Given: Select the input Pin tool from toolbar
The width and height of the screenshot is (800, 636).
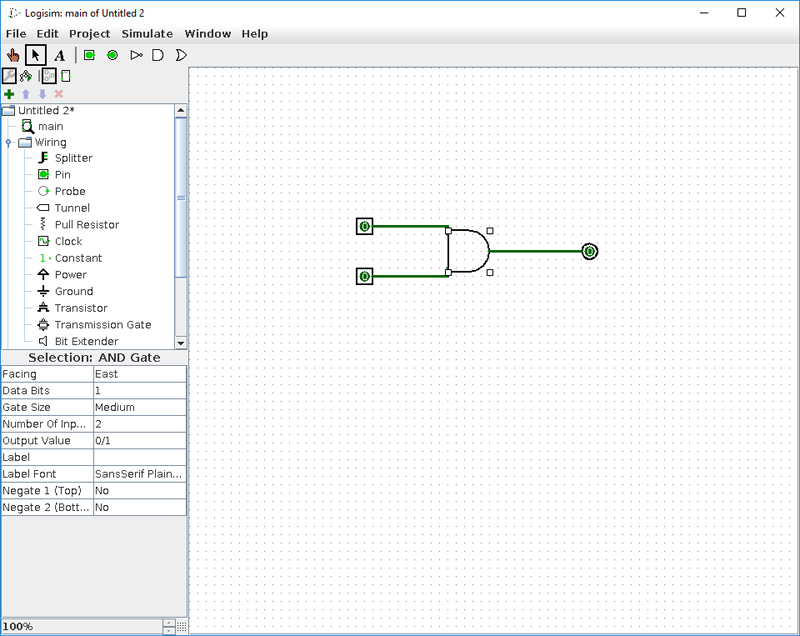Looking at the screenshot, I should [88, 55].
